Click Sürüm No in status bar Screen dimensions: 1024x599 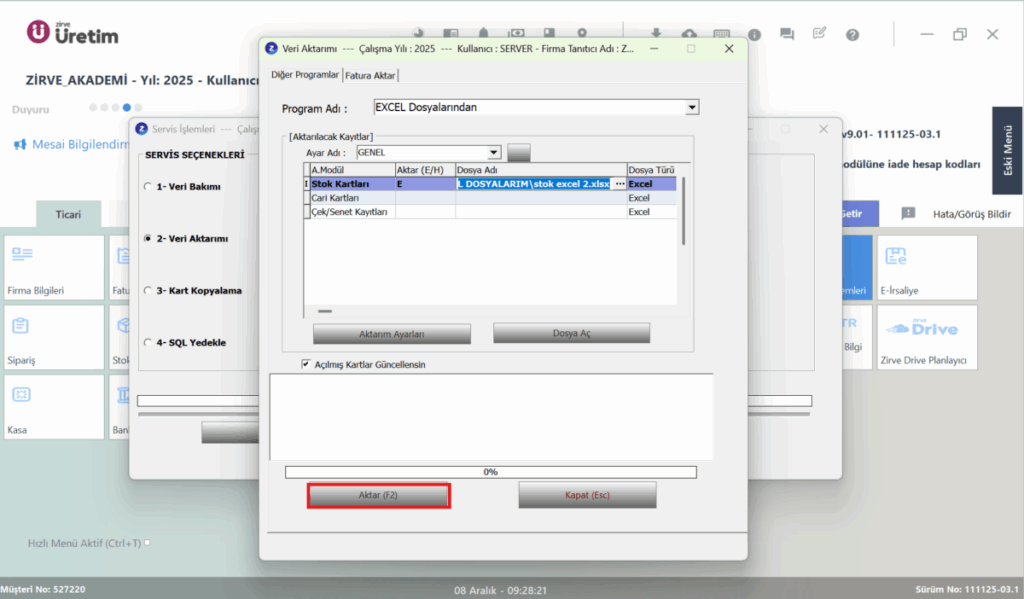tap(967, 589)
